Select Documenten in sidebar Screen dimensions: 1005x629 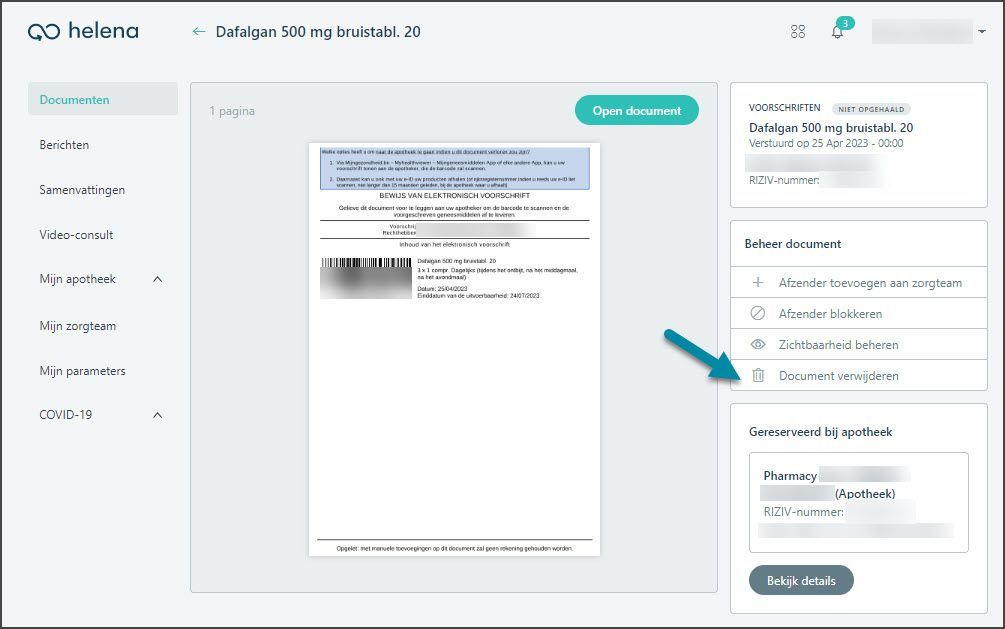103,99
